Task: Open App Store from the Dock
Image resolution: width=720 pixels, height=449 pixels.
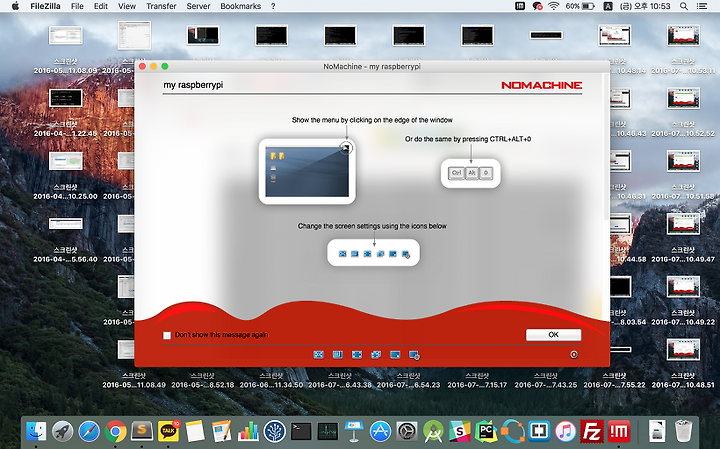Action: pos(381,432)
